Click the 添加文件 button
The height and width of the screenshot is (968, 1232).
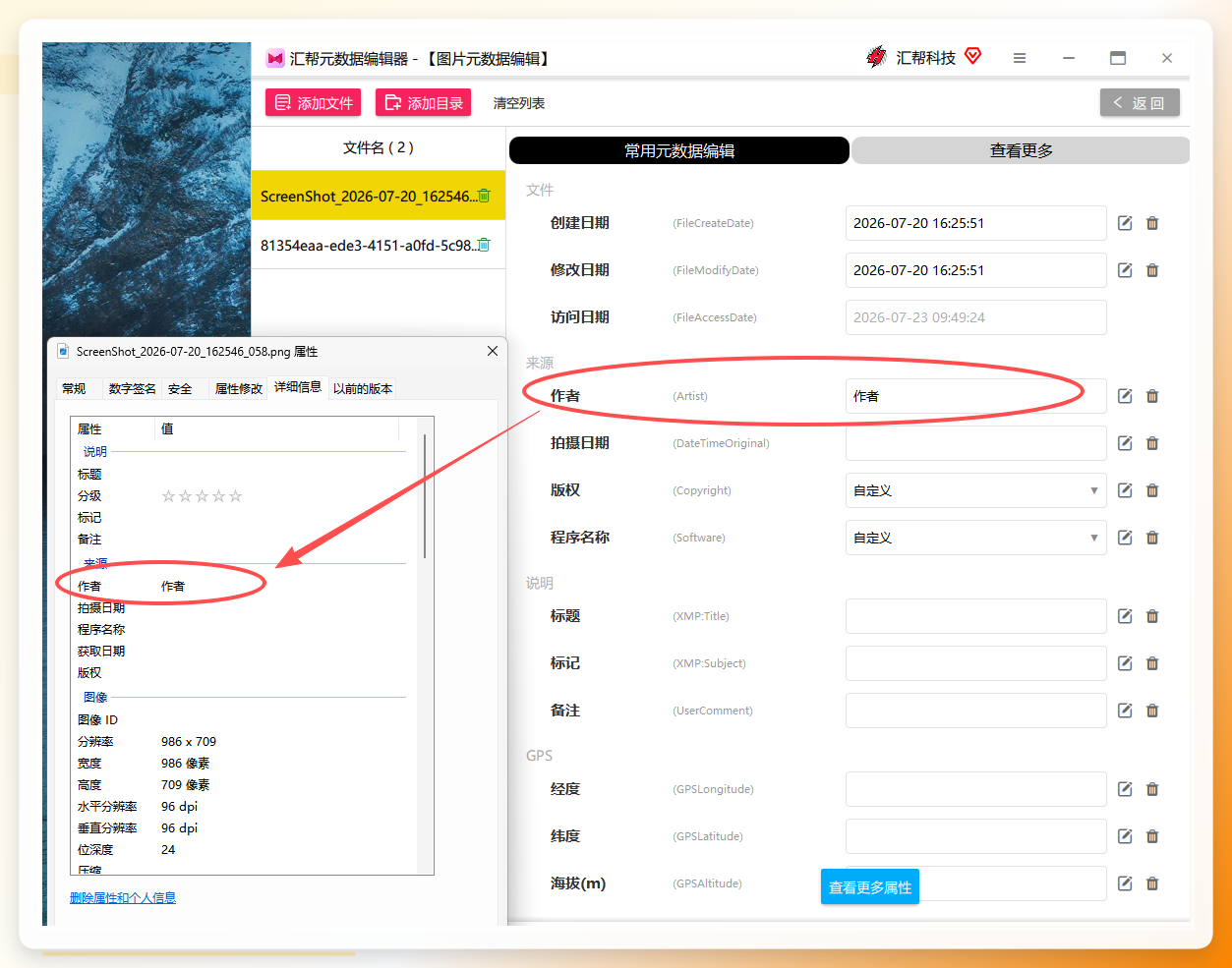[x=314, y=103]
